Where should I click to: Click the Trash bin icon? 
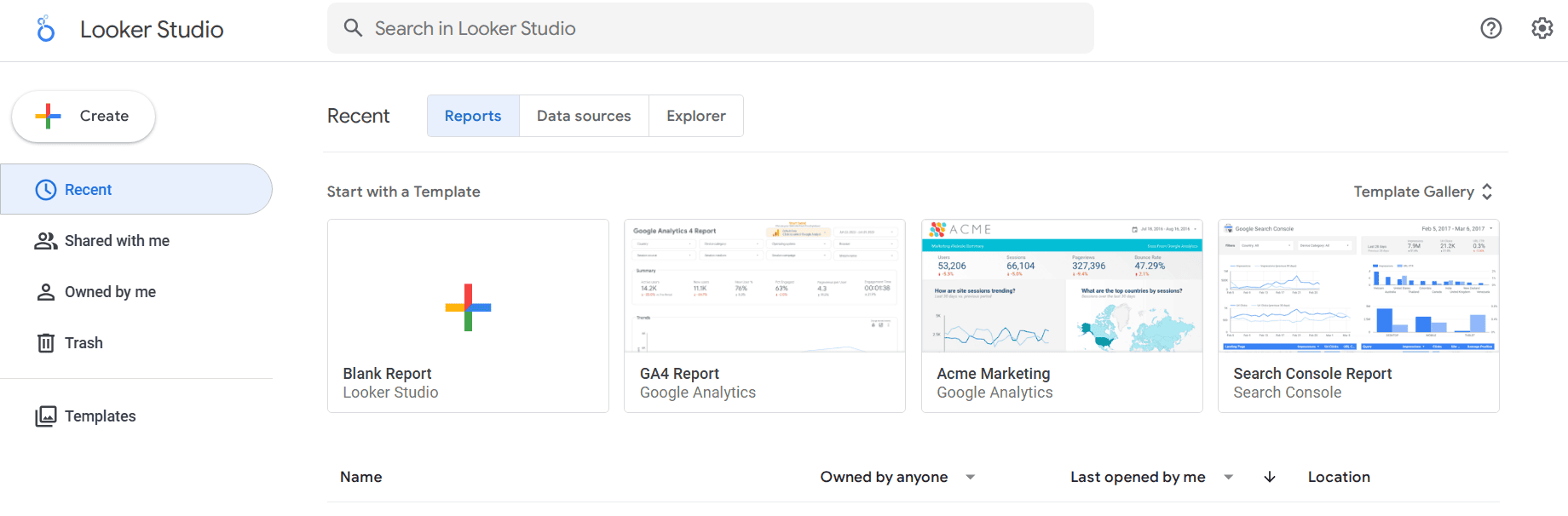click(46, 343)
